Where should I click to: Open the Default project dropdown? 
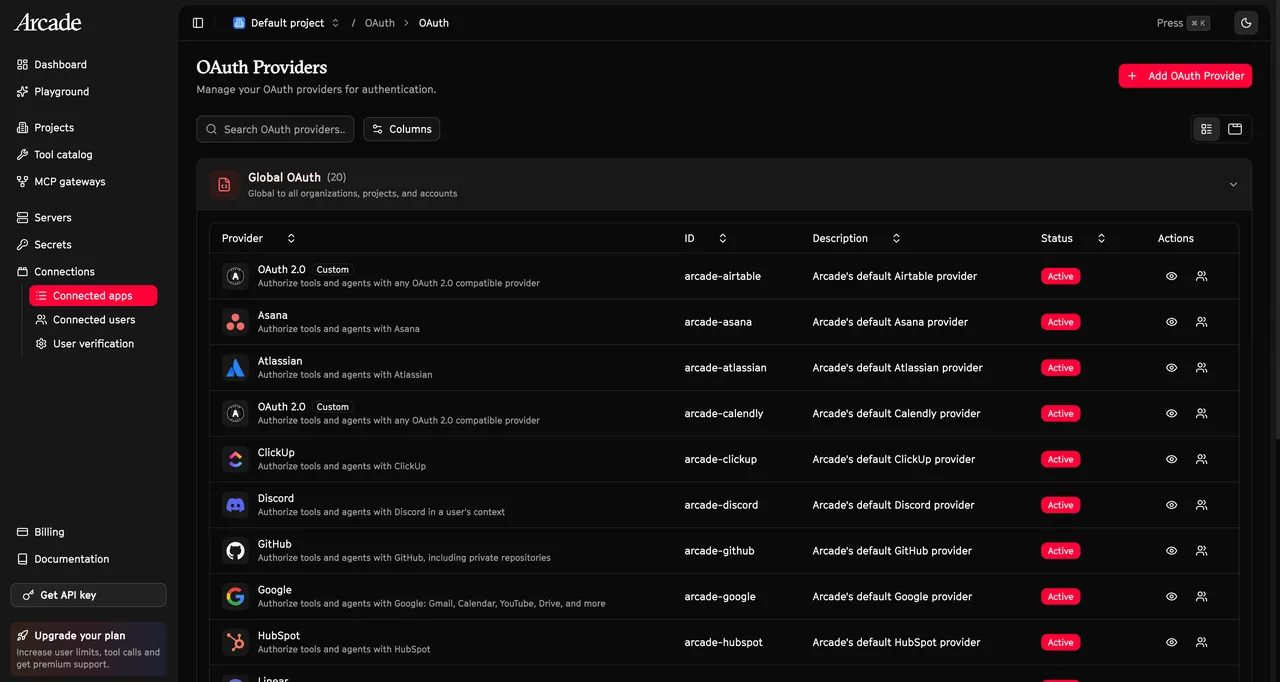pyautogui.click(x=286, y=23)
